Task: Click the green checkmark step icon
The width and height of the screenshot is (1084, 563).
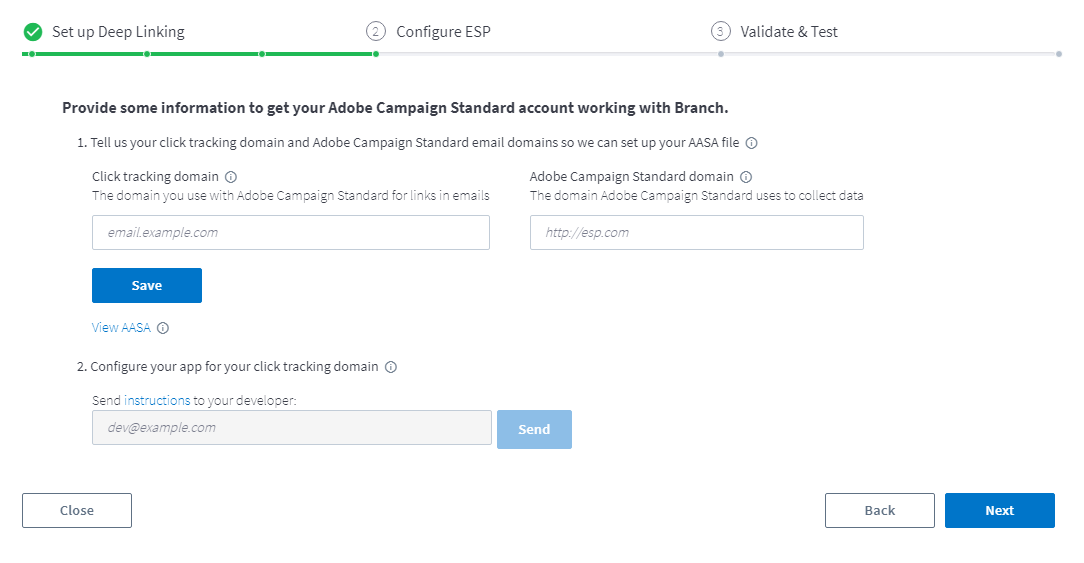Action: tap(33, 31)
